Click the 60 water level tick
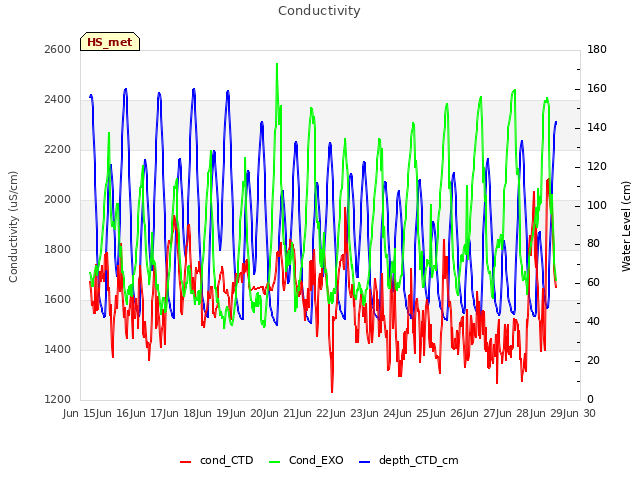 coord(593,282)
